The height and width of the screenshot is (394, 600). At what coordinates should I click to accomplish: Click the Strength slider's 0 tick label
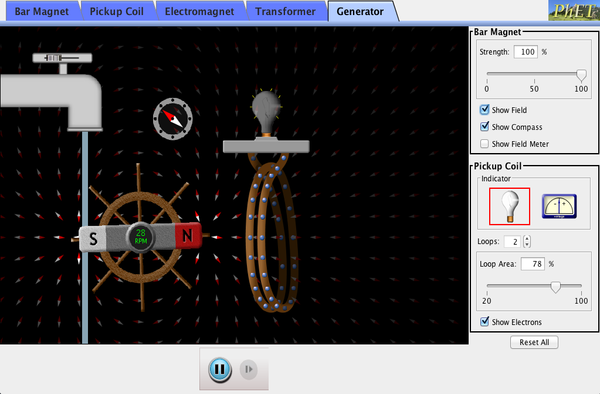point(487,89)
